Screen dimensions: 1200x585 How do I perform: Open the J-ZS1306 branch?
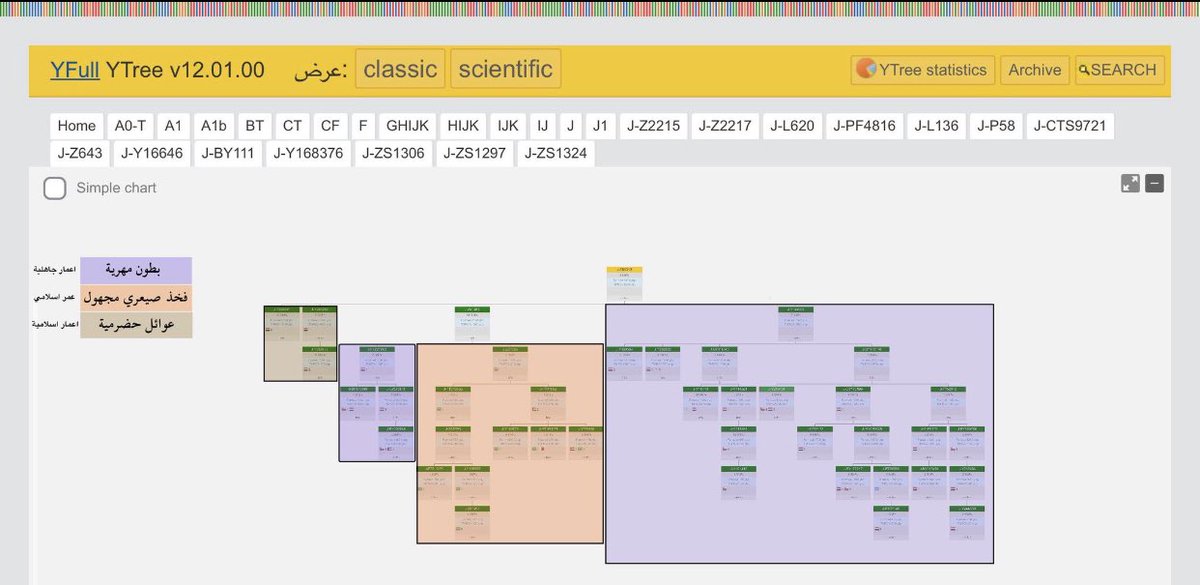click(x=392, y=153)
